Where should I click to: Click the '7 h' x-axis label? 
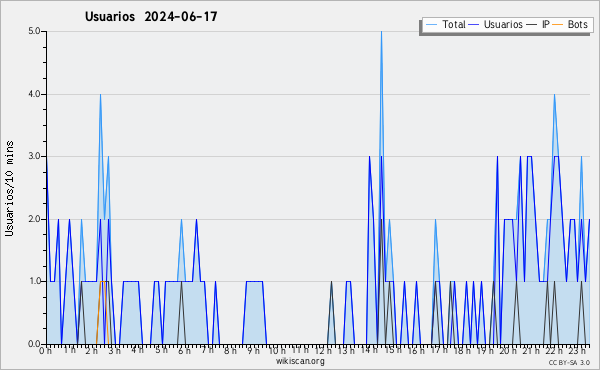pyautogui.click(x=207, y=350)
